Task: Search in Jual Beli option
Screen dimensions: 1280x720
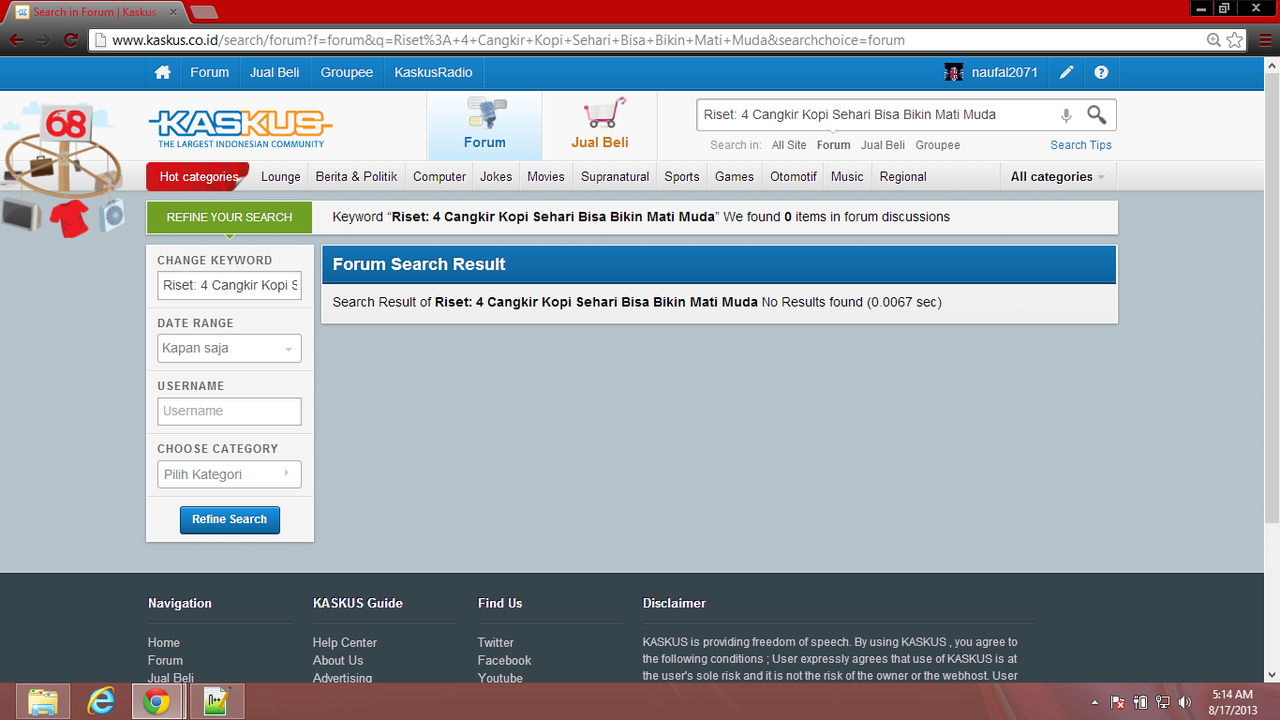Action: [883, 145]
